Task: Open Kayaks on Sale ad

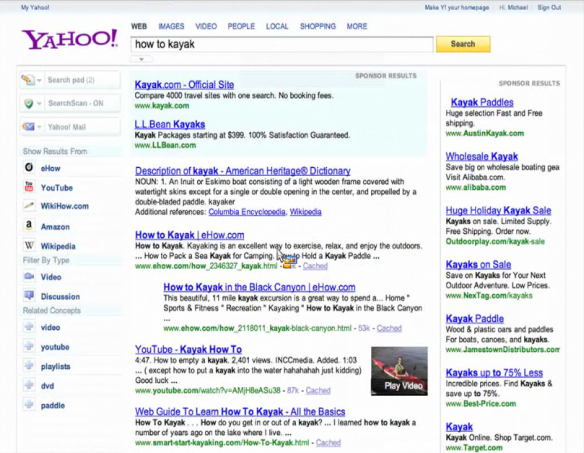Action: click(478, 264)
